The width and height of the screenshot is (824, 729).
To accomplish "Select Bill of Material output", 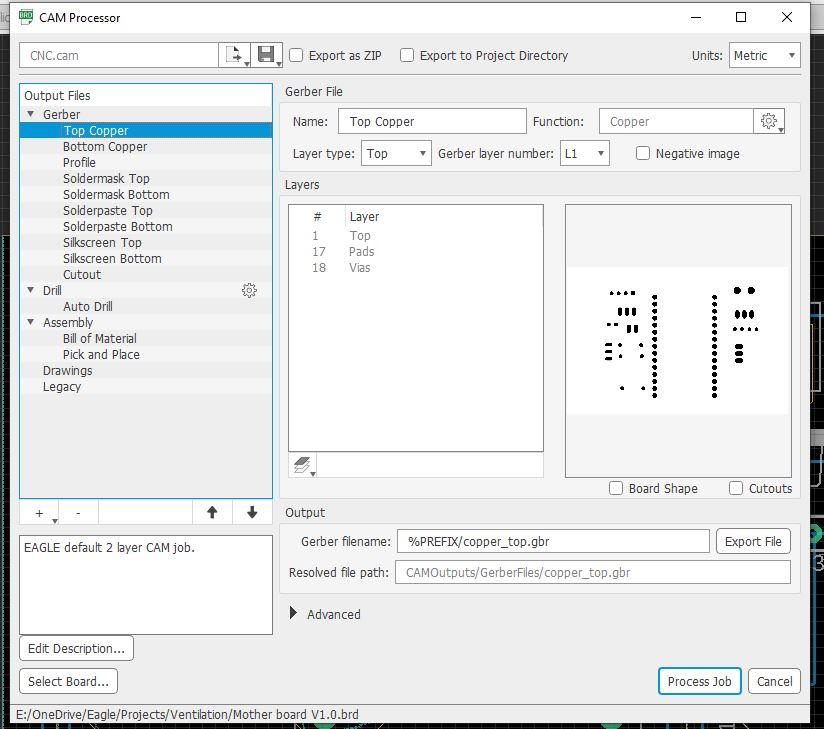I will click(146, 338).
